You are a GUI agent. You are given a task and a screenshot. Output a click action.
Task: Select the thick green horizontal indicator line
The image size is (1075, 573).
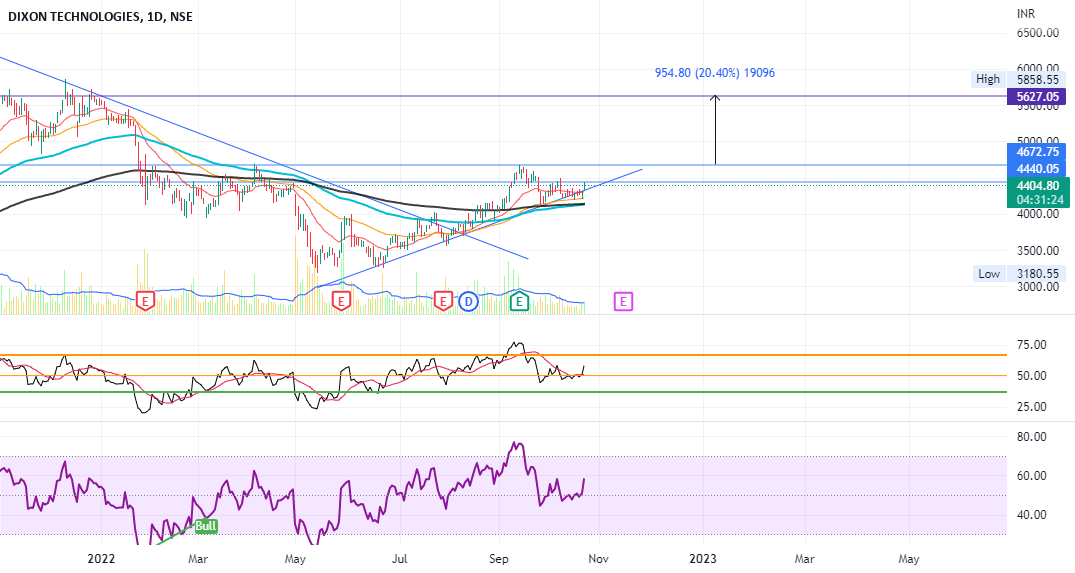tap(503, 391)
